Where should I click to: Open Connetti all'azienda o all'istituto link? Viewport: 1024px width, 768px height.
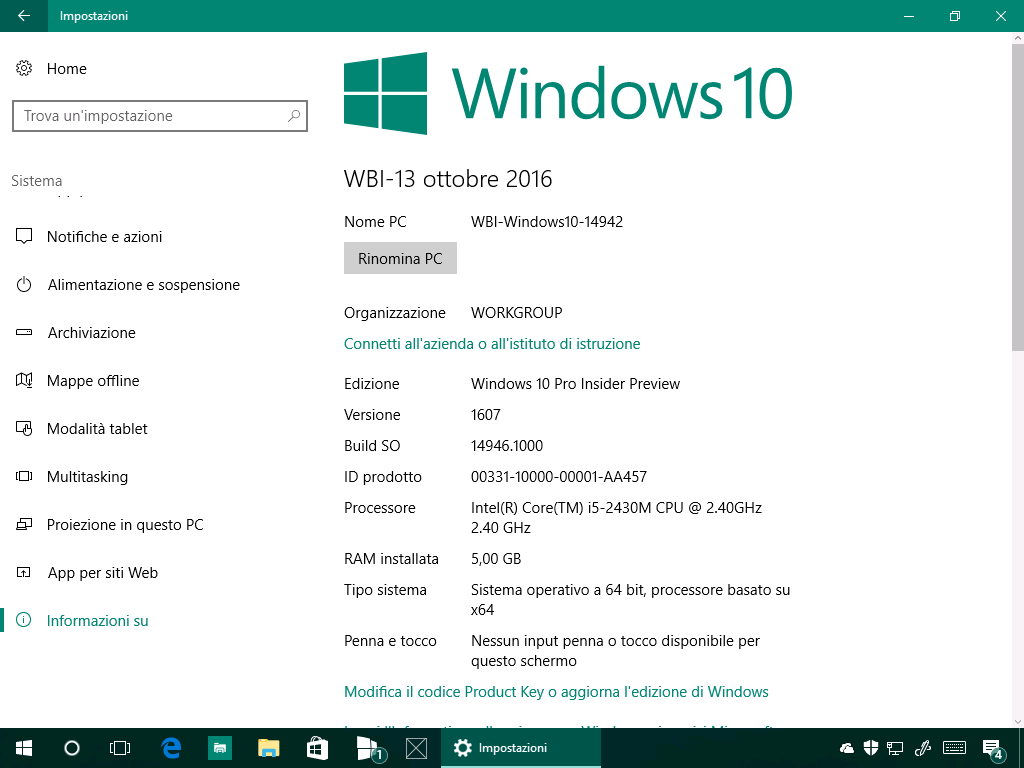tap(492, 344)
